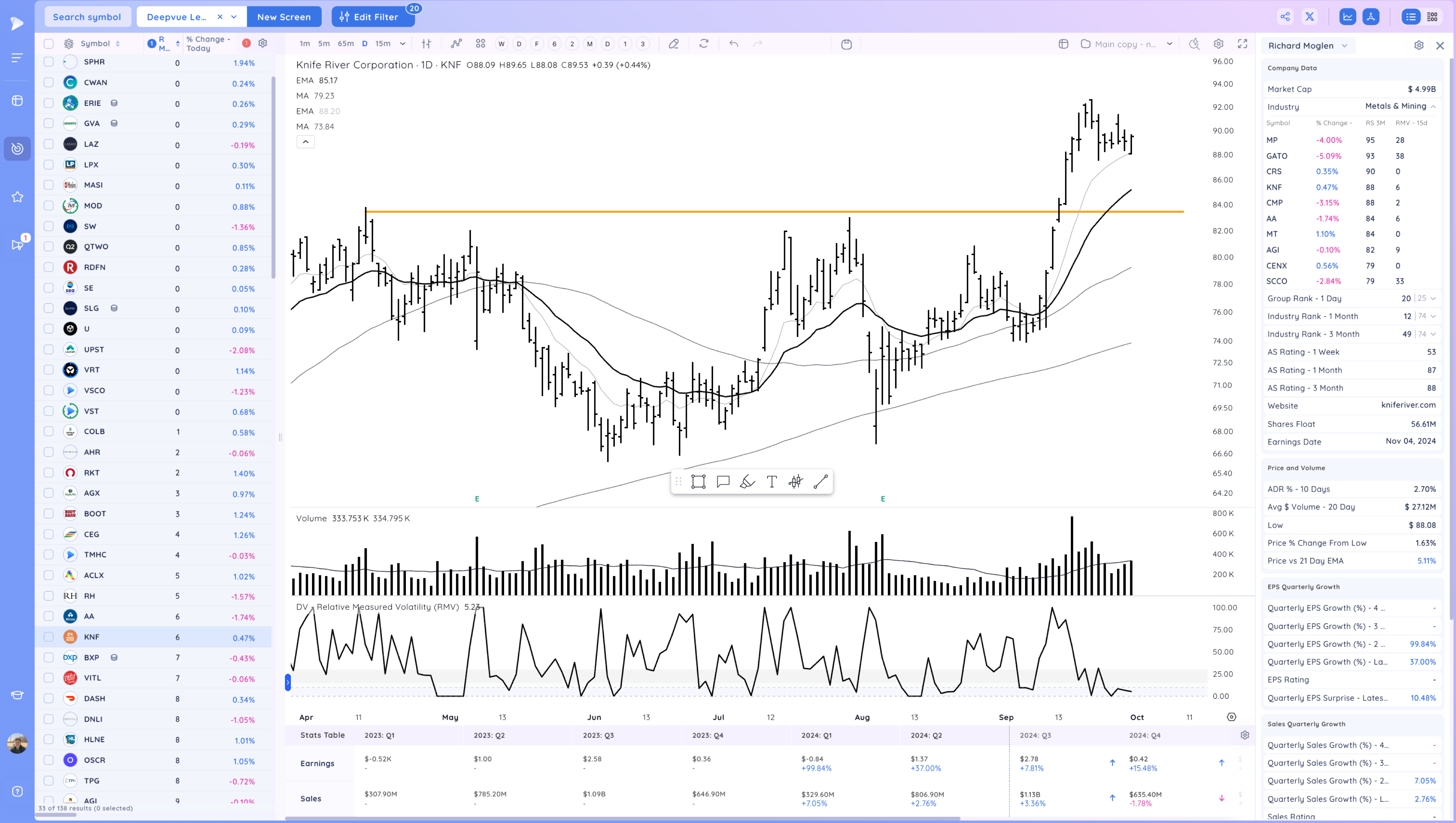Select the circled M preset button
1456x823 pixels.
(590, 44)
